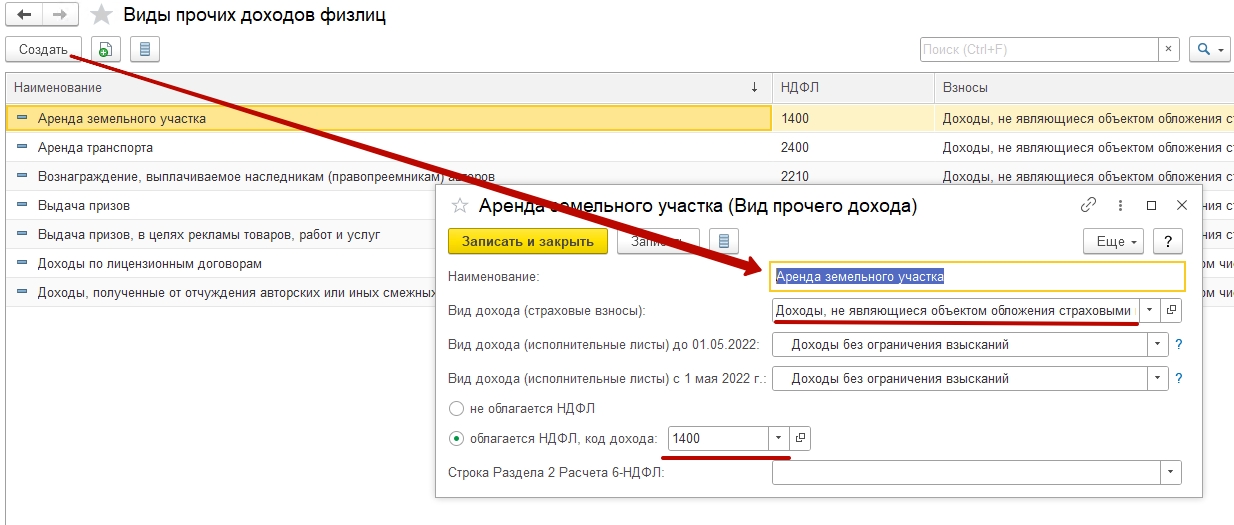Expand the income code 1400 dropdown
This screenshot has height=525, width=1234.
(x=778, y=438)
